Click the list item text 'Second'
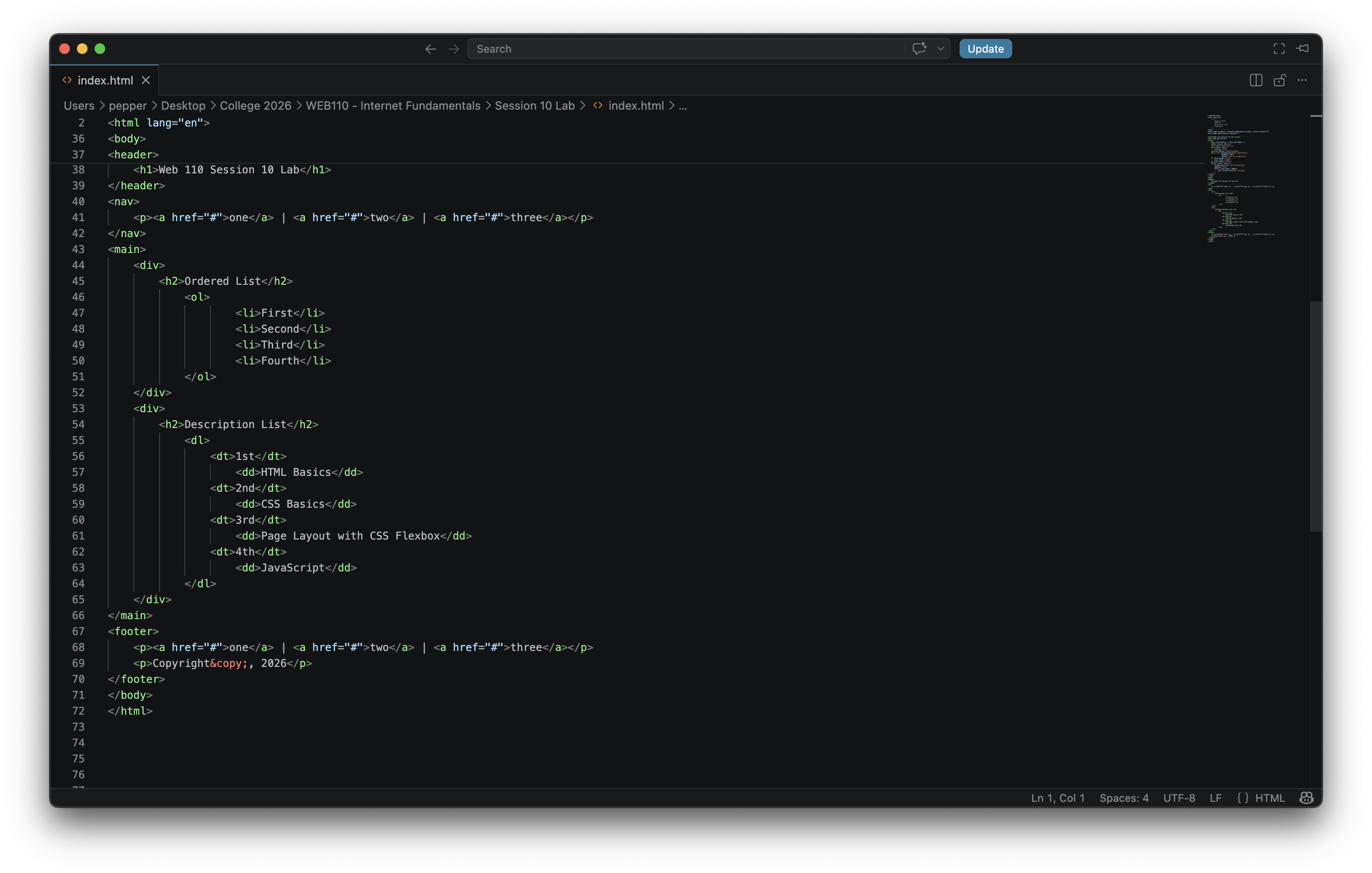This screenshot has height=873, width=1372. (x=280, y=329)
